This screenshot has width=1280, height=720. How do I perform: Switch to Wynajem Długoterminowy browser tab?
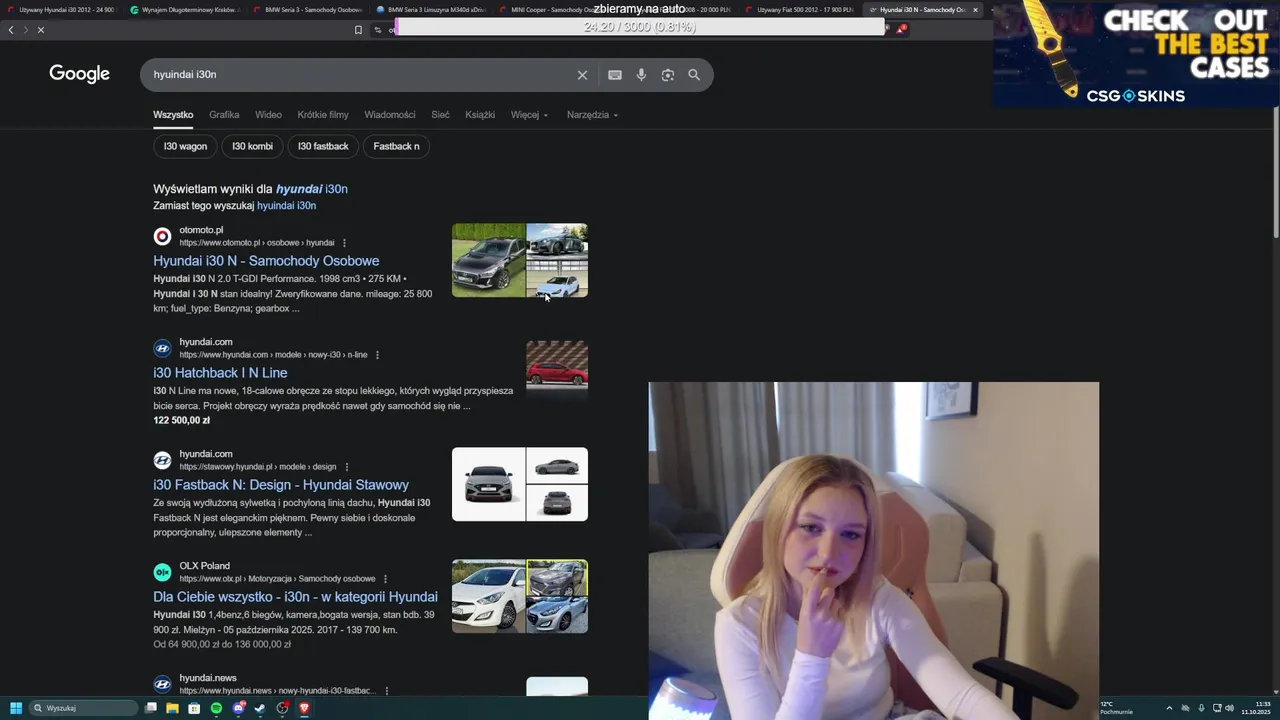tap(183, 10)
